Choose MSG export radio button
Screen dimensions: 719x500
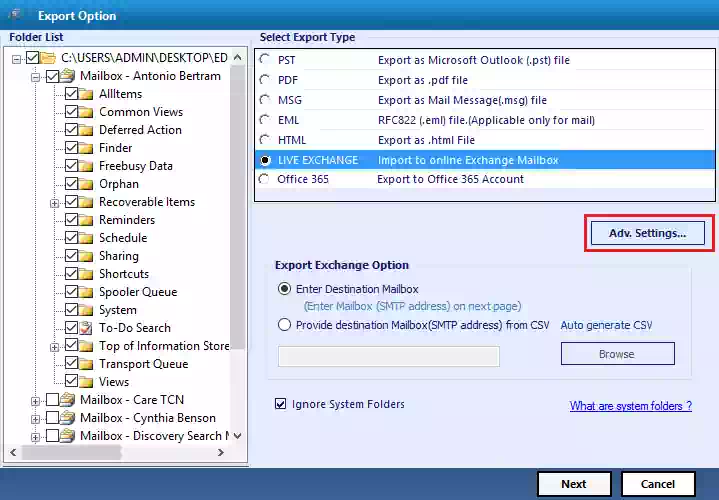pos(265,100)
